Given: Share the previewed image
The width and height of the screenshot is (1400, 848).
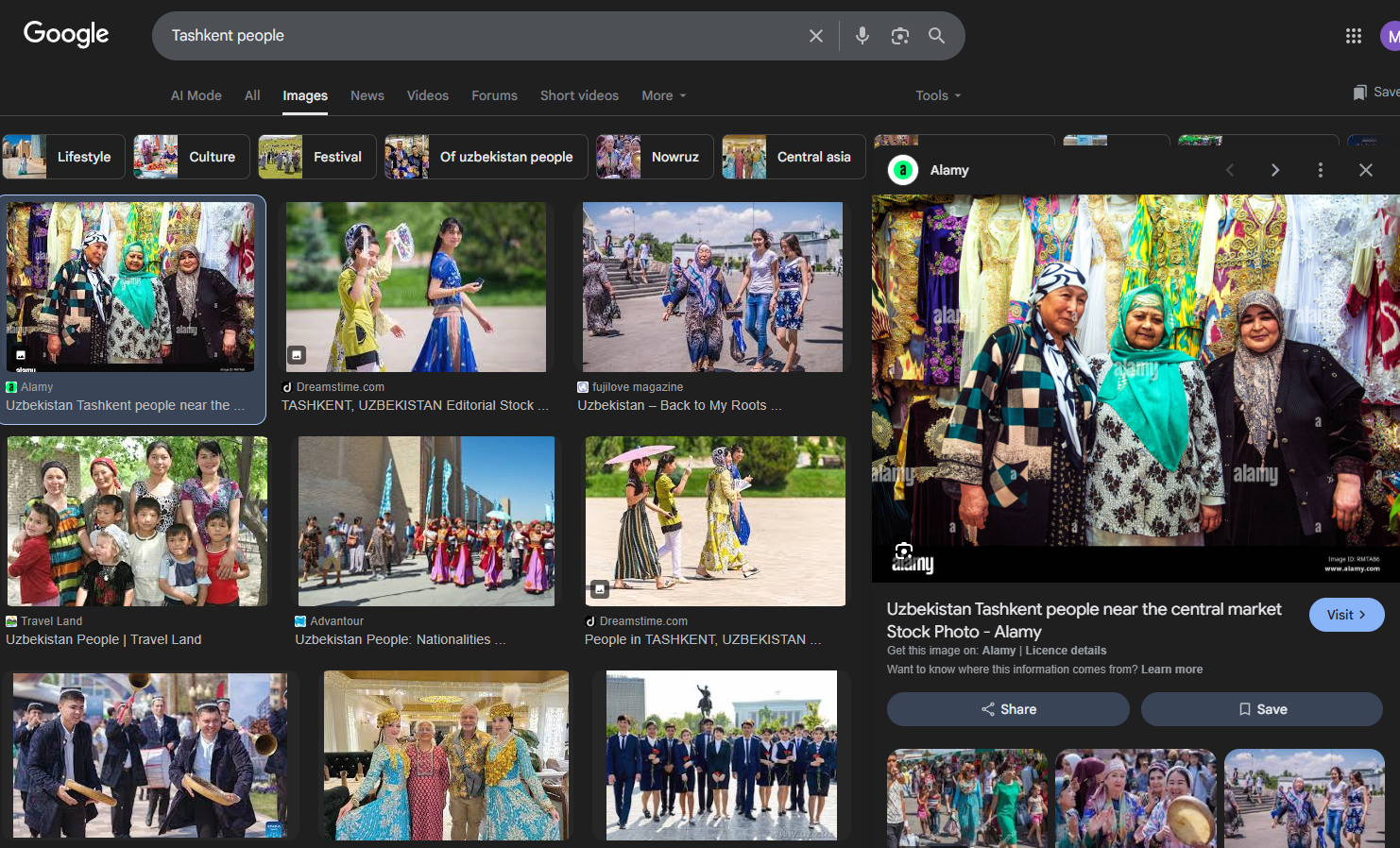Looking at the screenshot, I should pyautogui.click(x=1008, y=709).
